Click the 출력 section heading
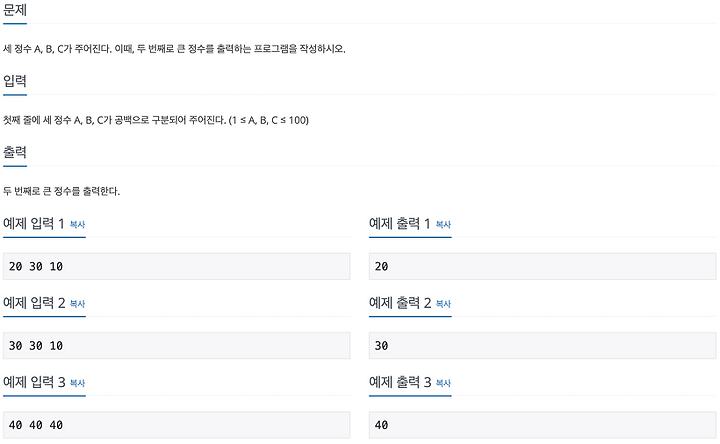Image resolution: width=720 pixels, height=444 pixels. [x=15, y=152]
